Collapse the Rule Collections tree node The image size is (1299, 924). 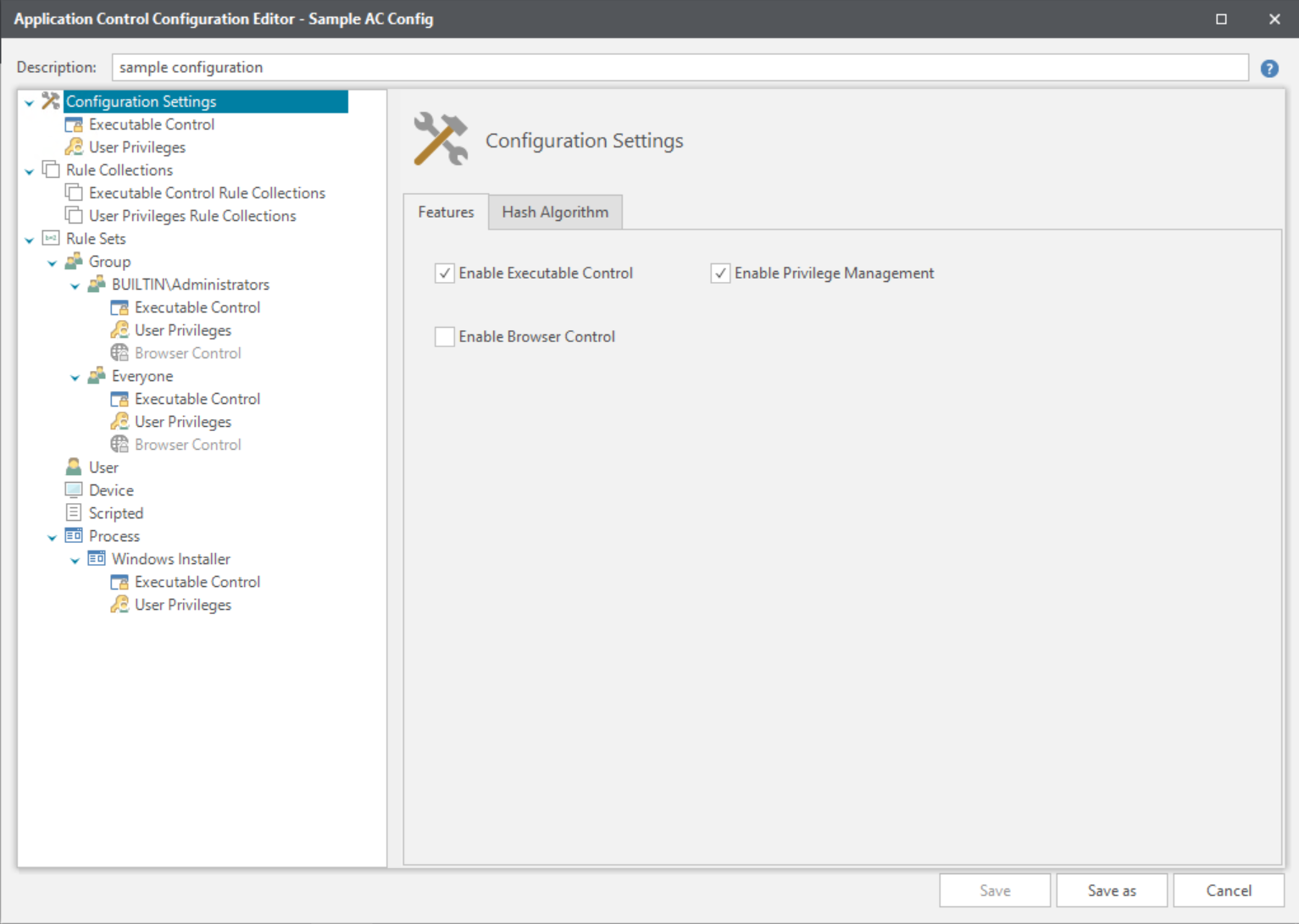coord(30,171)
